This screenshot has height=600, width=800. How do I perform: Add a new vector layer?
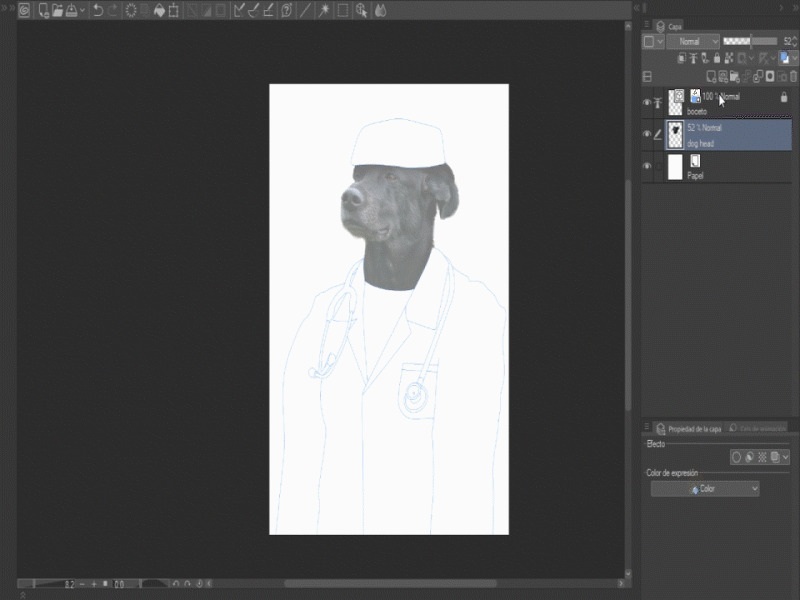point(723,77)
